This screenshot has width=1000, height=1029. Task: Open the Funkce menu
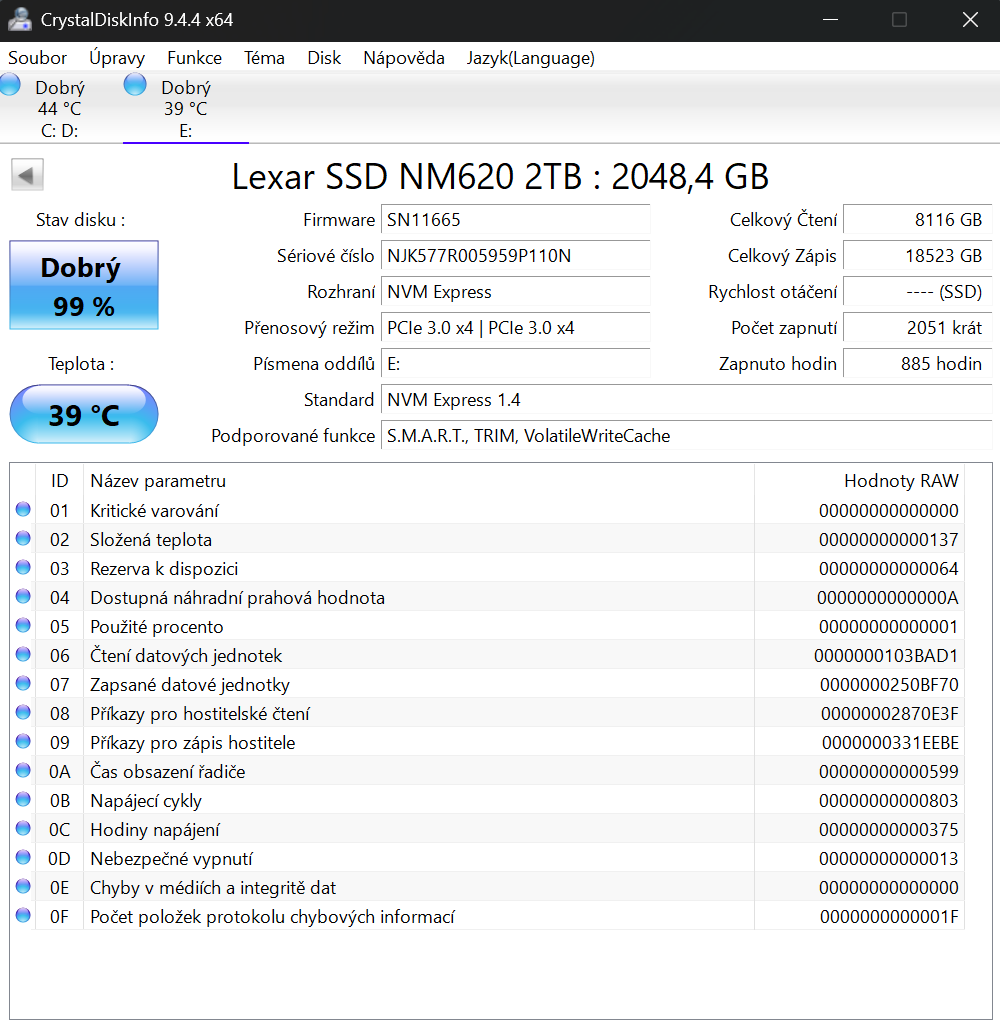(194, 58)
